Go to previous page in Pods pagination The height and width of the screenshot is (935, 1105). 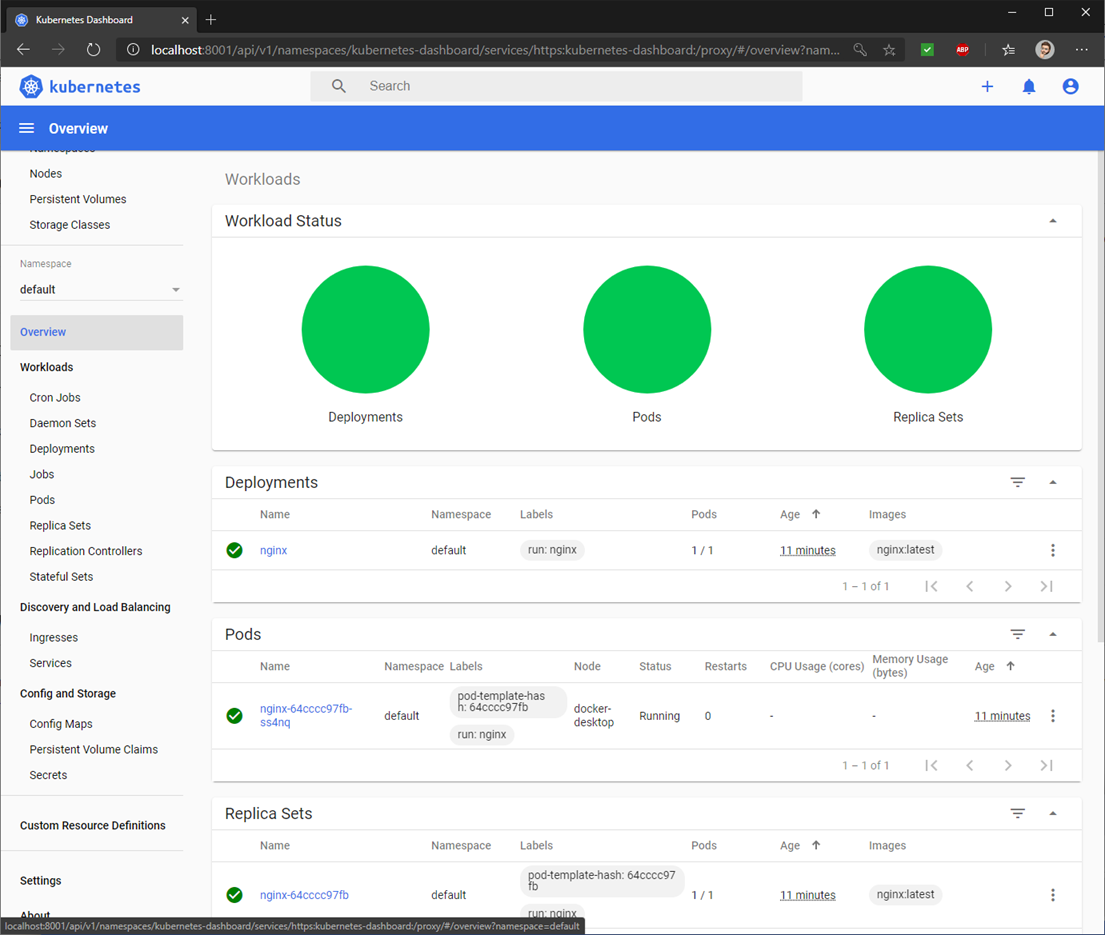coord(970,765)
